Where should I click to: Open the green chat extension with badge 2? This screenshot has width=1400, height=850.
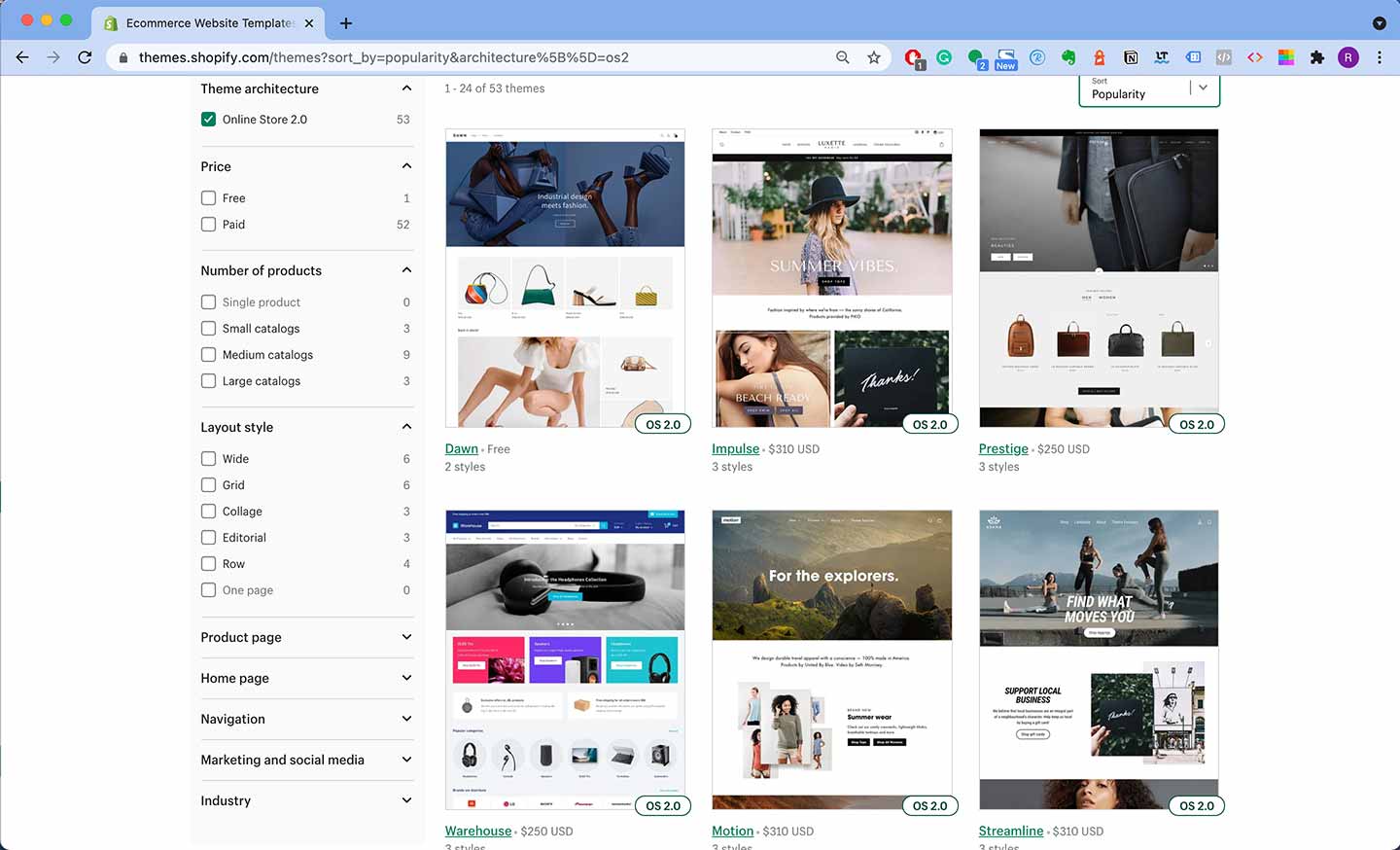(976, 58)
